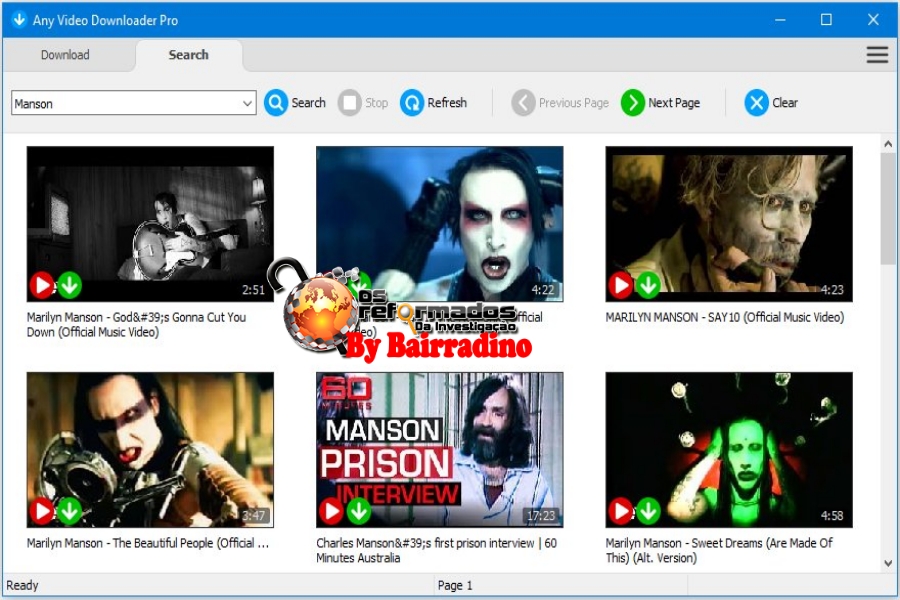900x600 pixels.
Task: Click the Previous Page arrow icon
Action: (523, 103)
